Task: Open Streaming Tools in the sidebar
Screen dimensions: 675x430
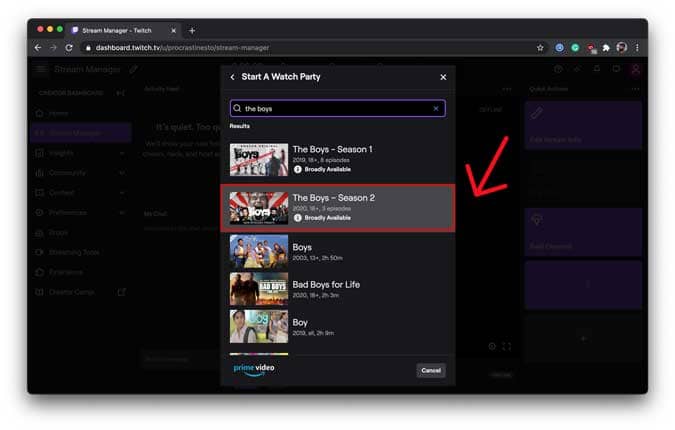Action: coord(81,252)
